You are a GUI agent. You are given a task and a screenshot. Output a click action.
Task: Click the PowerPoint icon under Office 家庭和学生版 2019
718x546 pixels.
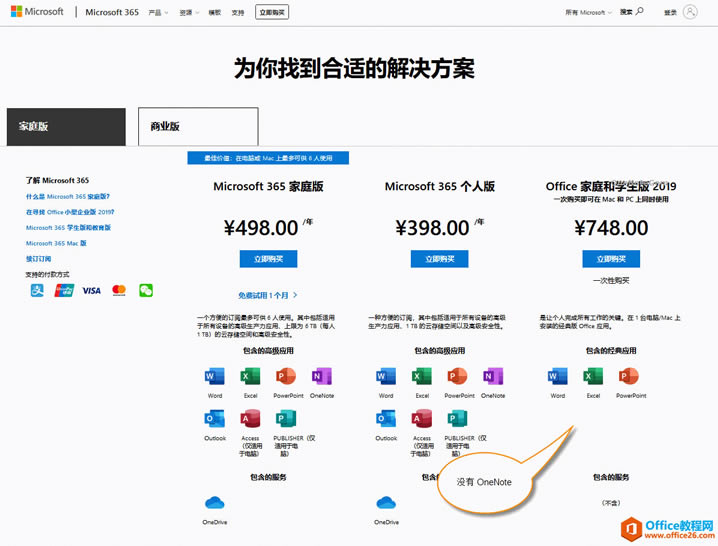pyautogui.click(x=630, y=377)
